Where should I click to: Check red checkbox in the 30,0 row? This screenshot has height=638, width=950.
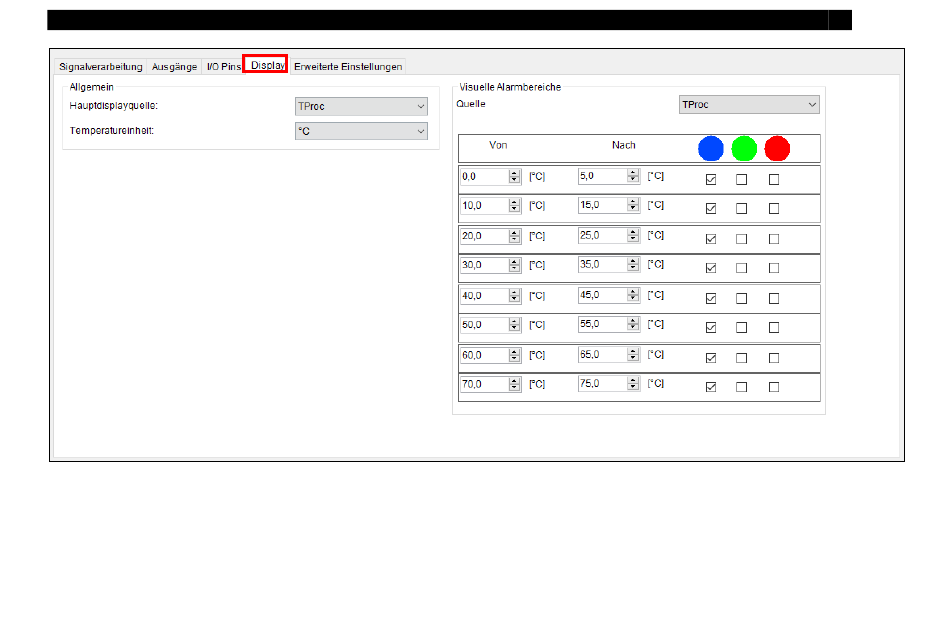pos(774,268)
